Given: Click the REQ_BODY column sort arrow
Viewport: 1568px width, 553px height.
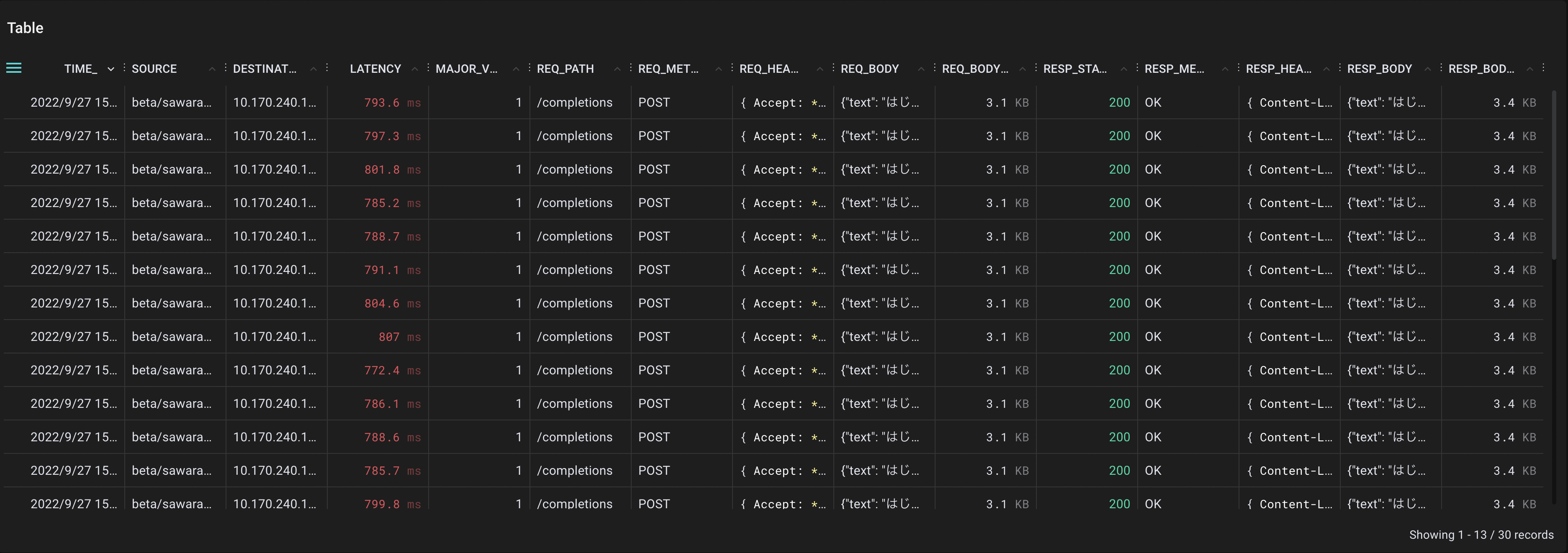Looking at the screenshot, I should tap(921, 69).
